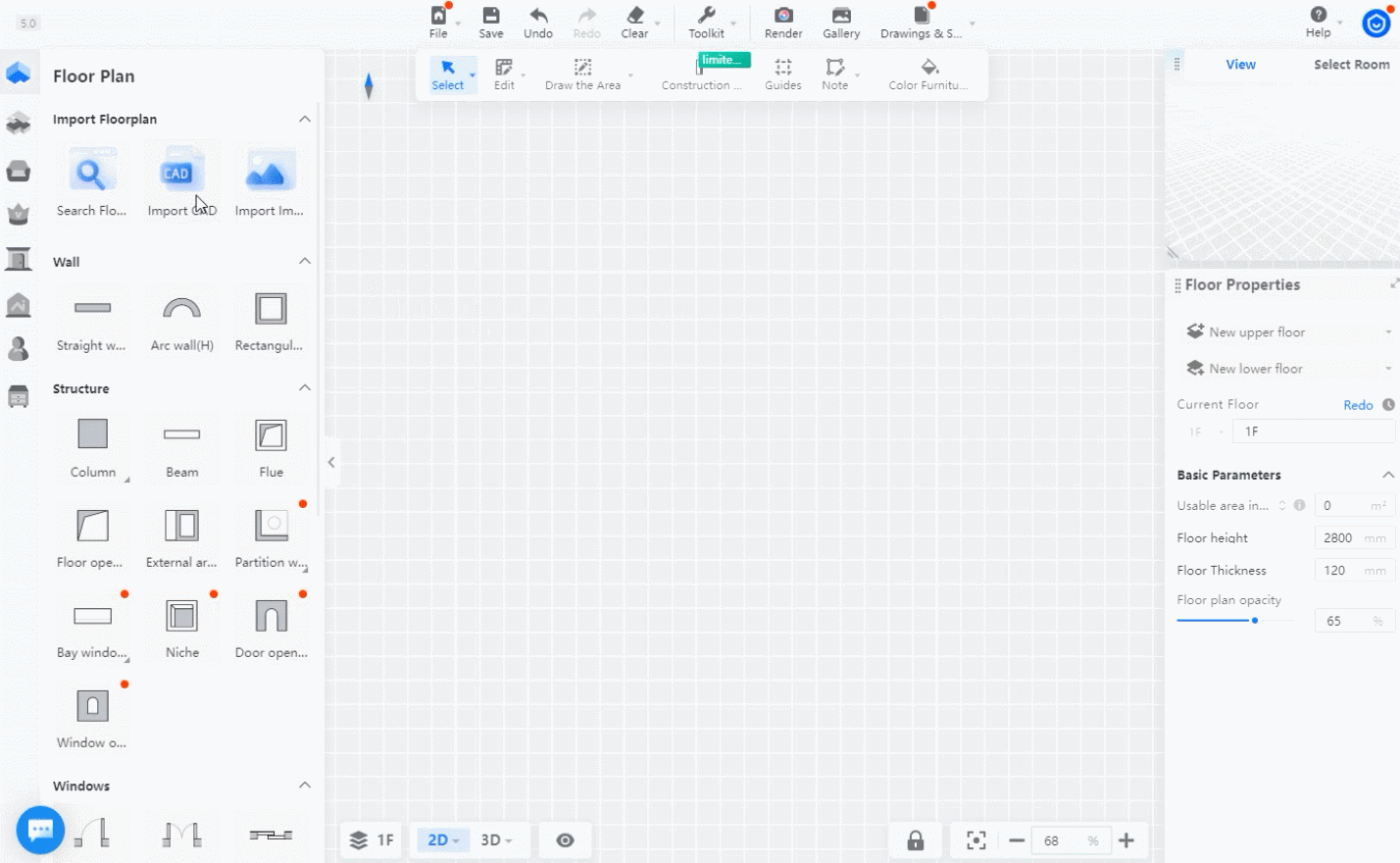Click the fit-to-screen icon

click(x=975, y=840)
